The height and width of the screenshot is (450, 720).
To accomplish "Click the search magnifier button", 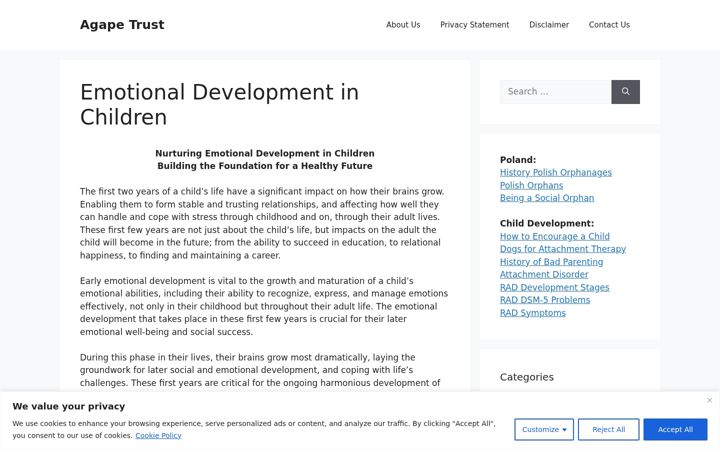I will coord(625,92).
